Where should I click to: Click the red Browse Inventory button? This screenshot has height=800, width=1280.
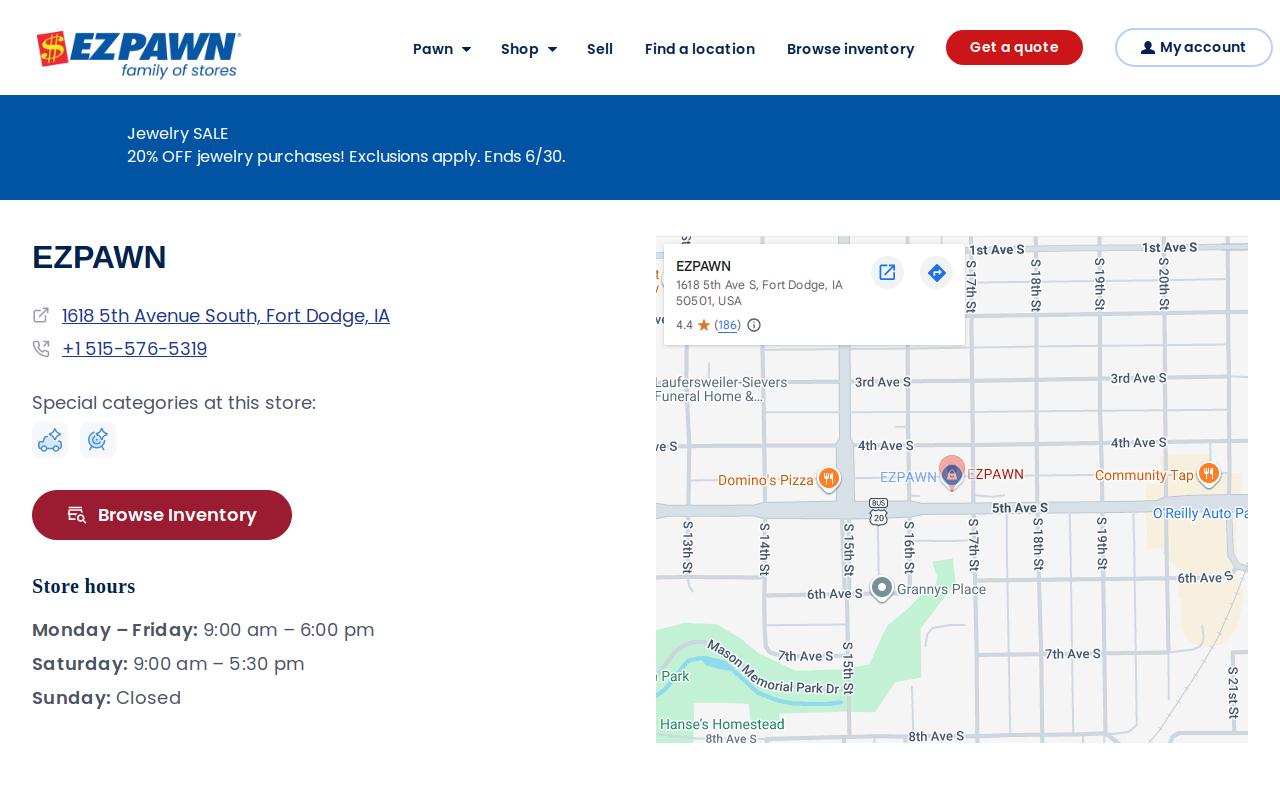tap(162, 515)
